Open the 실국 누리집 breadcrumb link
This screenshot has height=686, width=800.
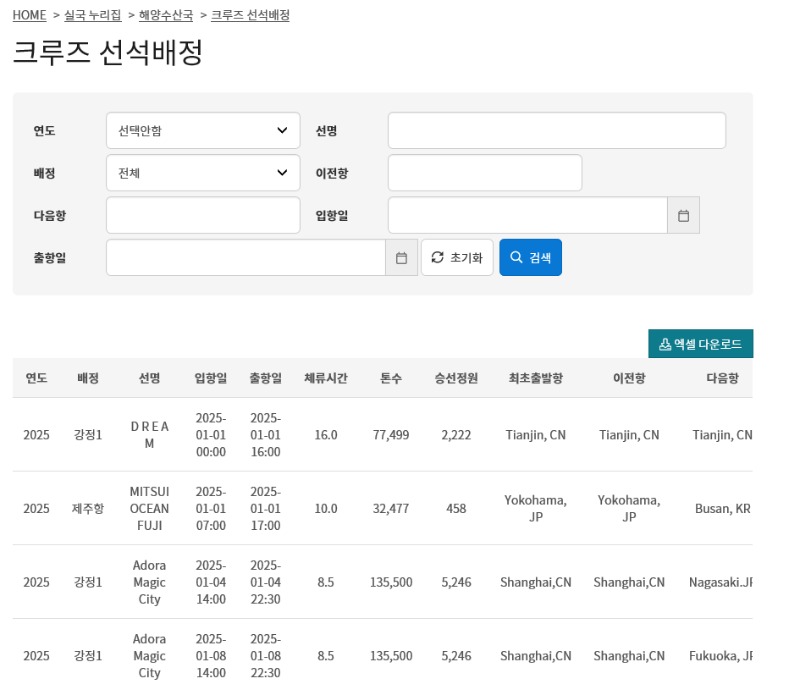pyautogui.click(x=93, y=15)
